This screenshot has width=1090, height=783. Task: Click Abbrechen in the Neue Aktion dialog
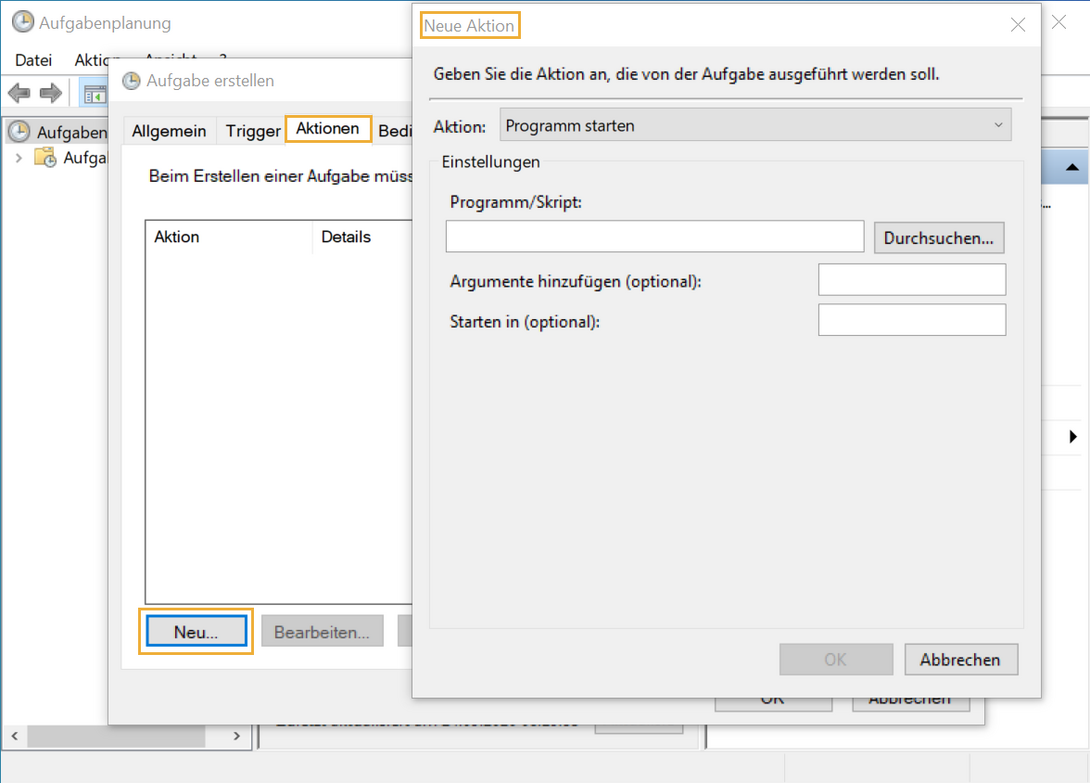click(x=960, y=659)
